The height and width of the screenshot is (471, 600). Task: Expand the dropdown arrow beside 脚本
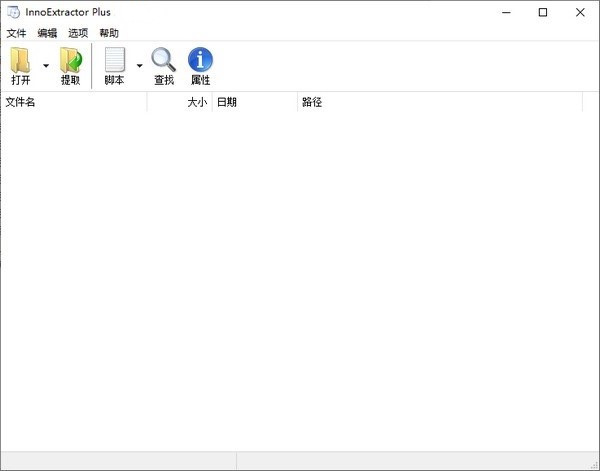(140, 66)
